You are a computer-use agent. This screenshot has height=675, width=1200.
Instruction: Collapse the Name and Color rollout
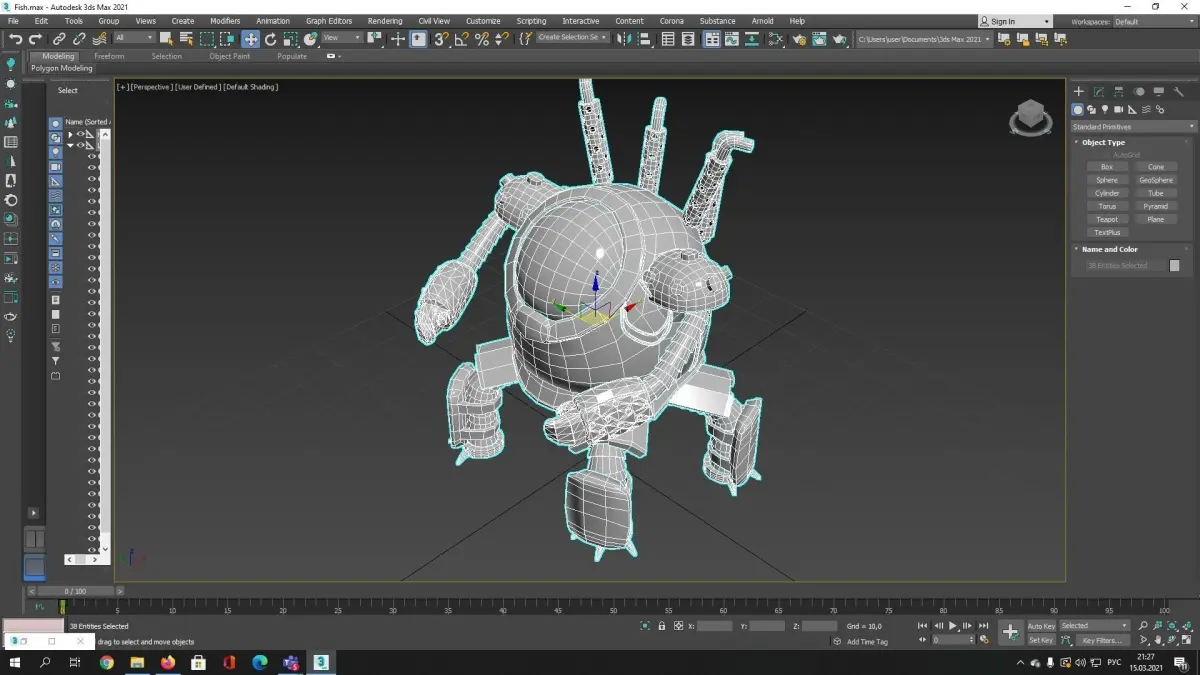click(1109, 249)
